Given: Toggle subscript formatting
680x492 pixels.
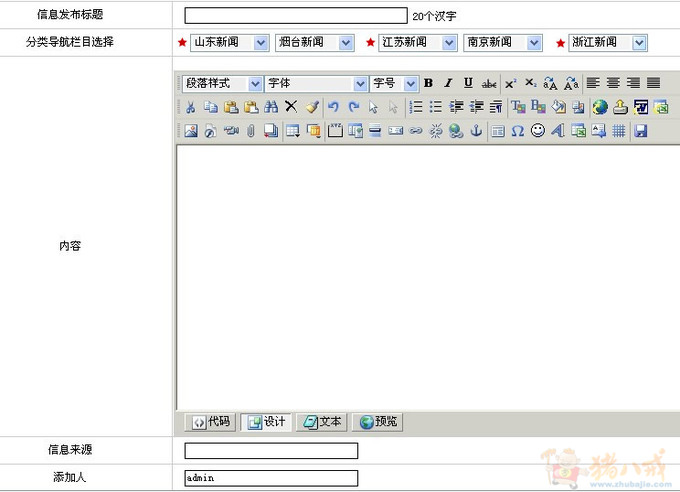Looking at the screenshot, I should (x=531, y=84).
